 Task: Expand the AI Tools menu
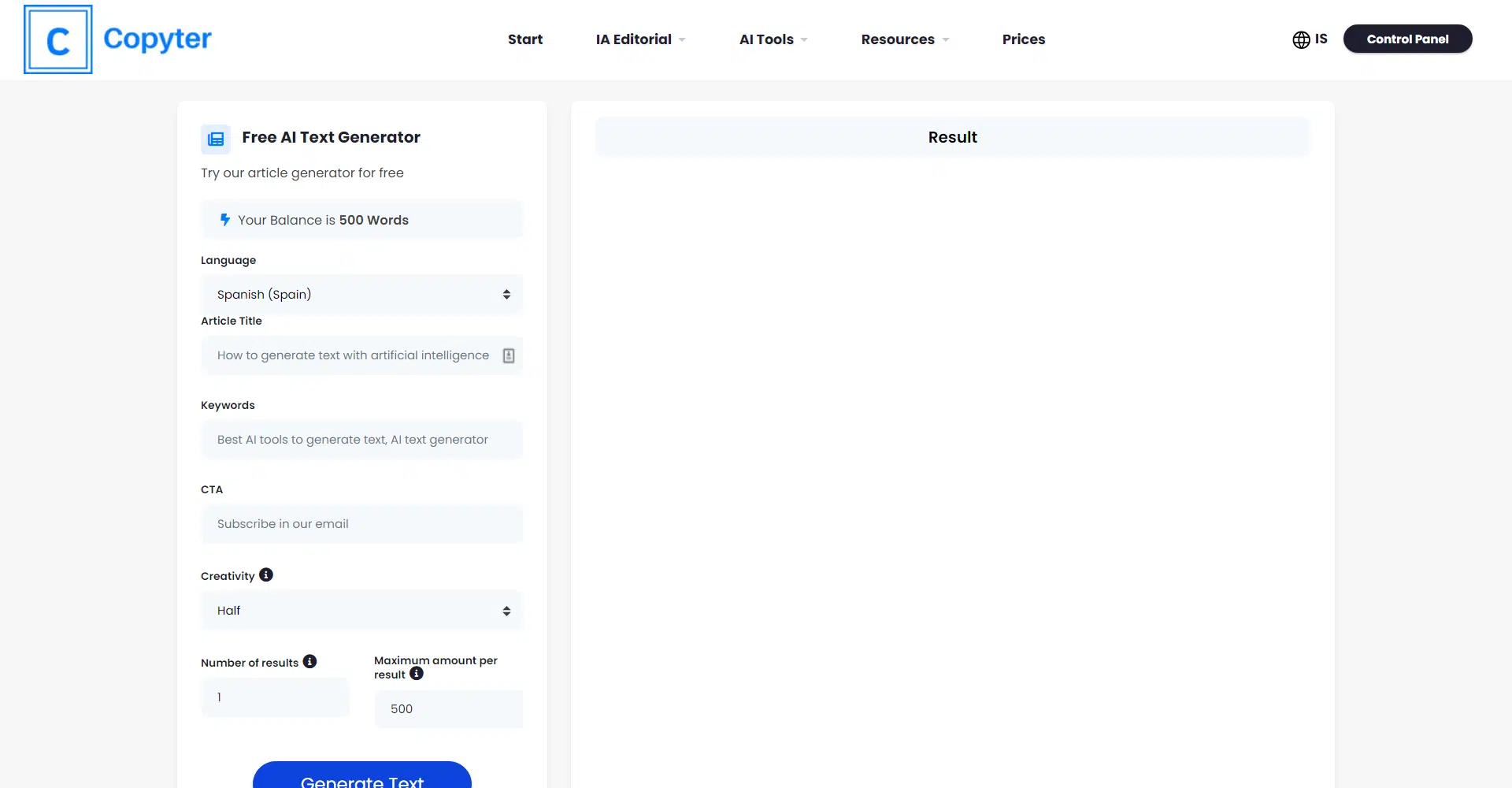[773, 39]
